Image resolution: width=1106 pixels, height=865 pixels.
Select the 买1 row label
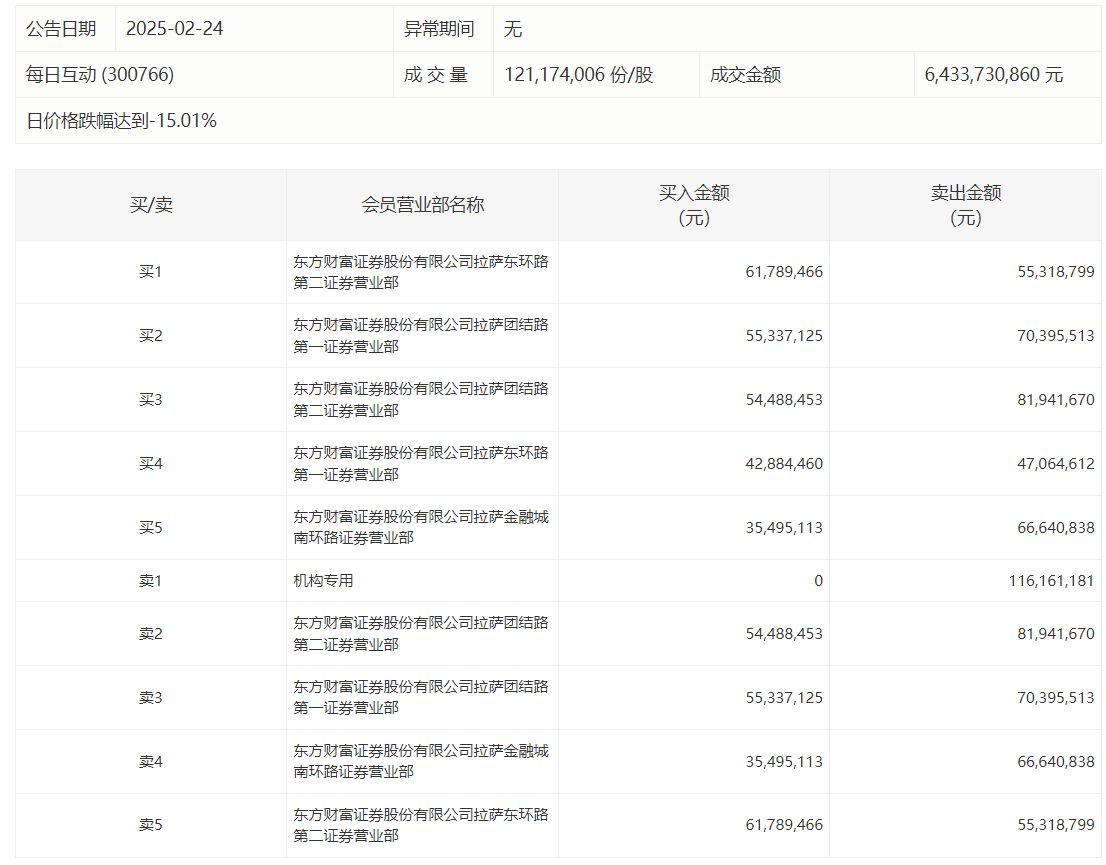tap(151, 272)
